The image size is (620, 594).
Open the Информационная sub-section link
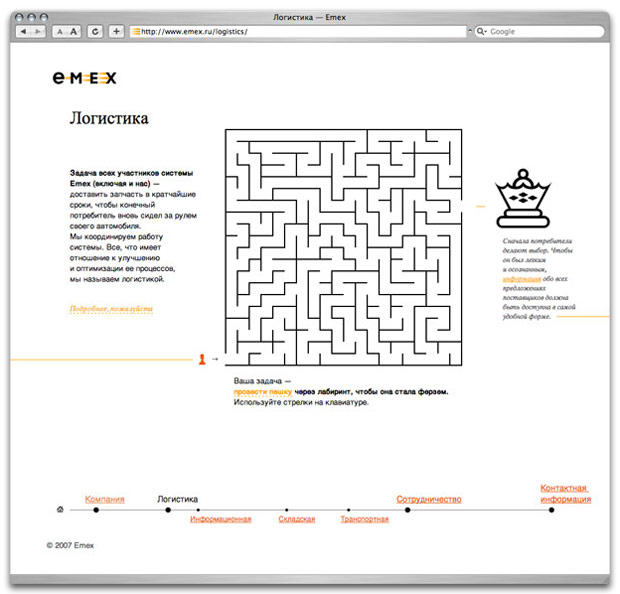[220, 519]
